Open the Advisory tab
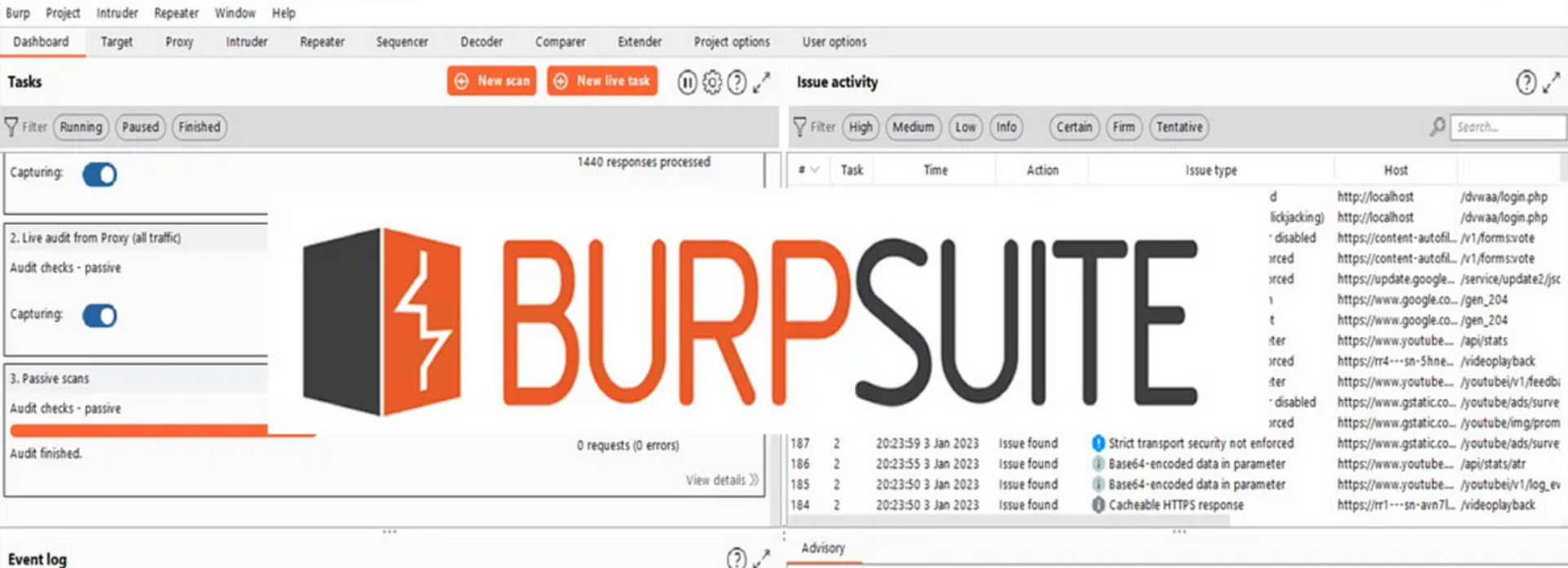Screen dimensions: 1568x568 click(x=823, y=548)
